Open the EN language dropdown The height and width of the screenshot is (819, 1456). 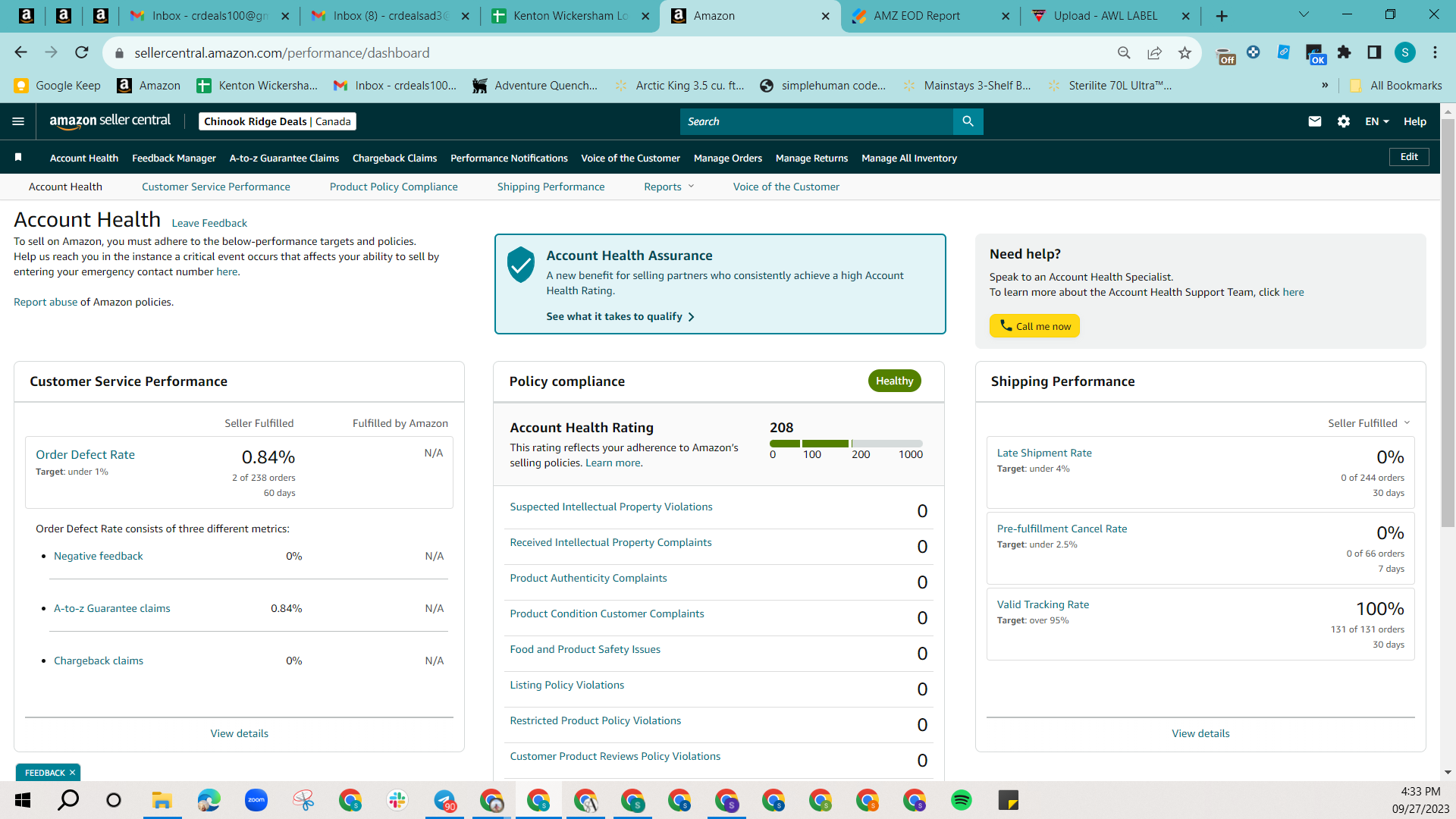(x=1377, y=121)
